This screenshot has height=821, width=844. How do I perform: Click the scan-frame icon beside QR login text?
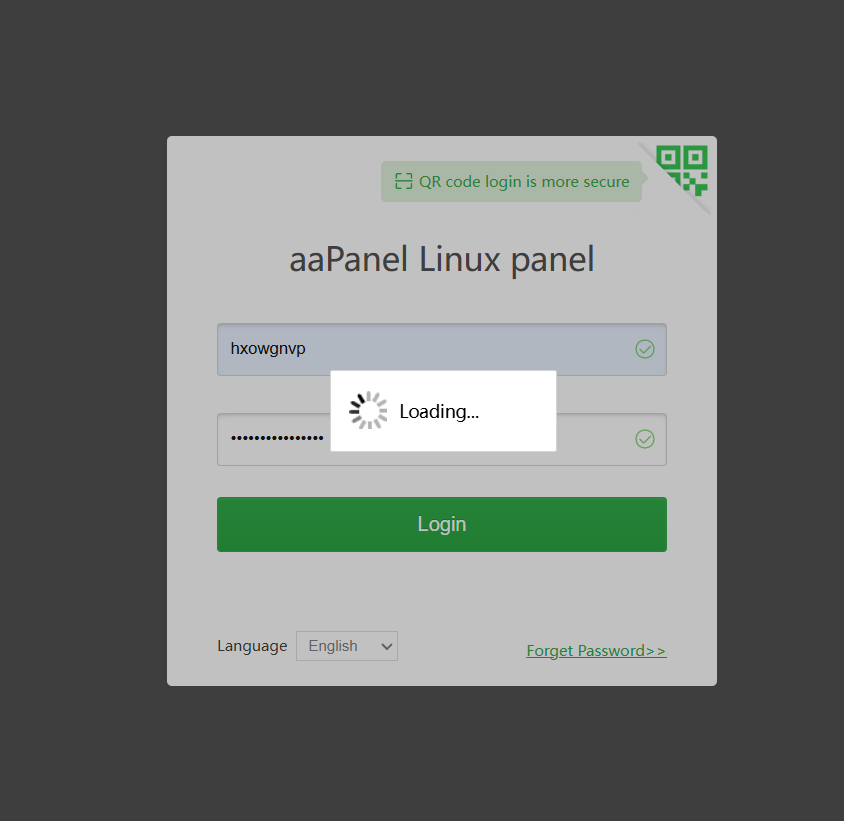[403, 181]
